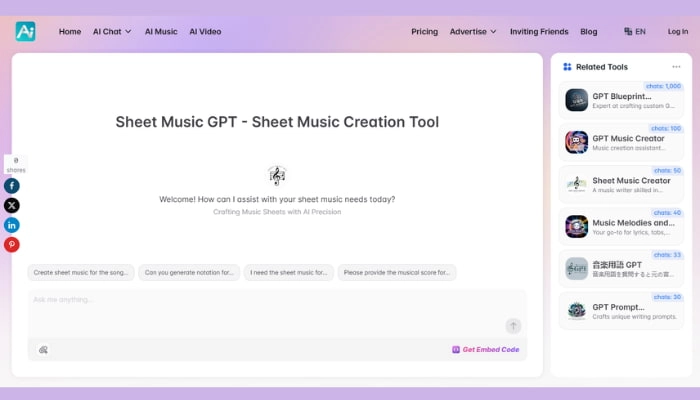Click Music Melodies thumbnail icon
The width and height of the screenshot is (700, 400).
tap(576, 226)
